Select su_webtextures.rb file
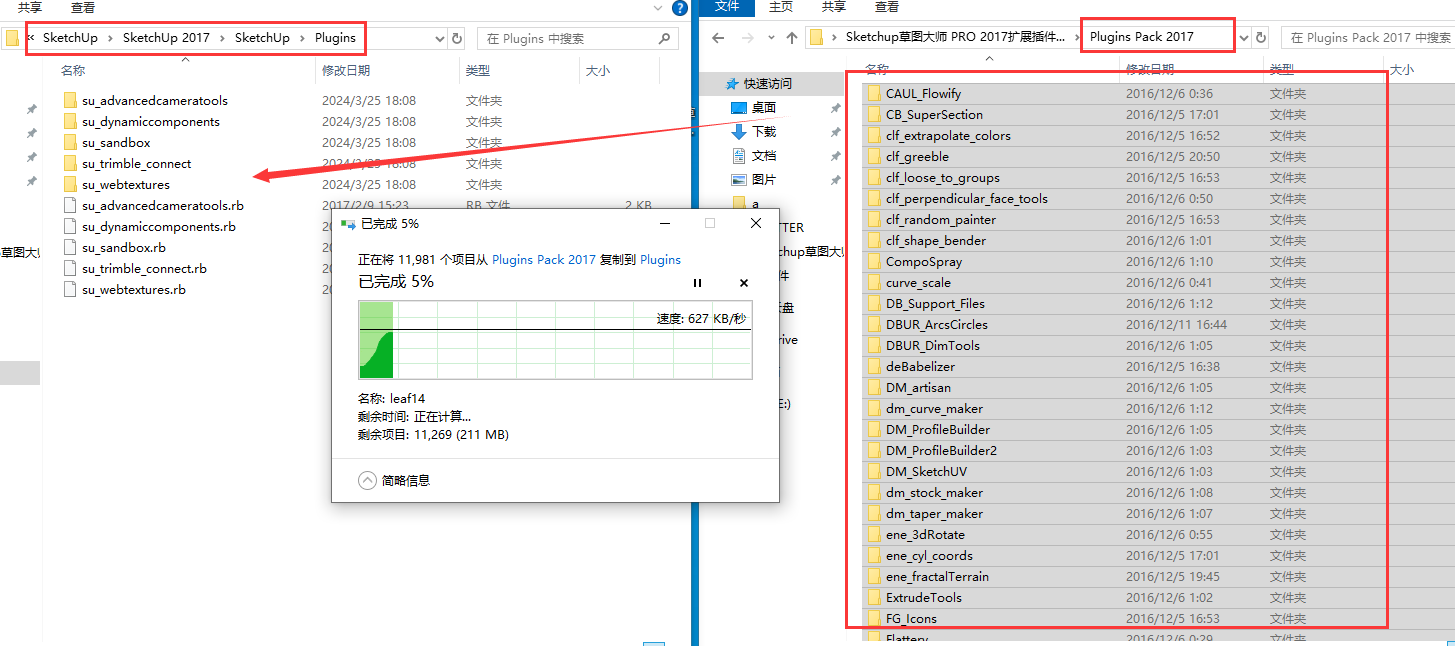Image resolution: width=1455 pixels, height=646 pixels. pyautogui.click(x=134, y=290)
